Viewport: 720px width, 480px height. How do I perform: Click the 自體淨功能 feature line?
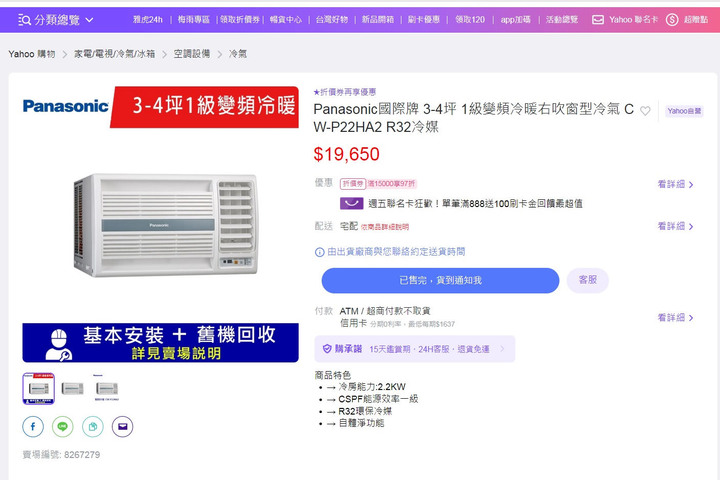(361, 423)
